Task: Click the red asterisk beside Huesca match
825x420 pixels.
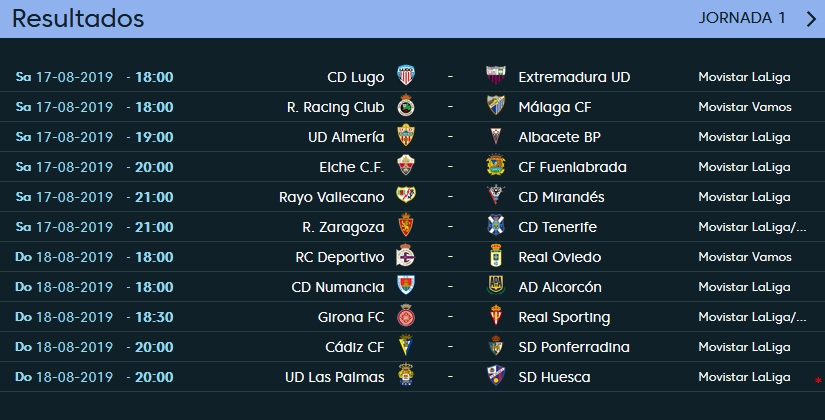Action: 818,381
